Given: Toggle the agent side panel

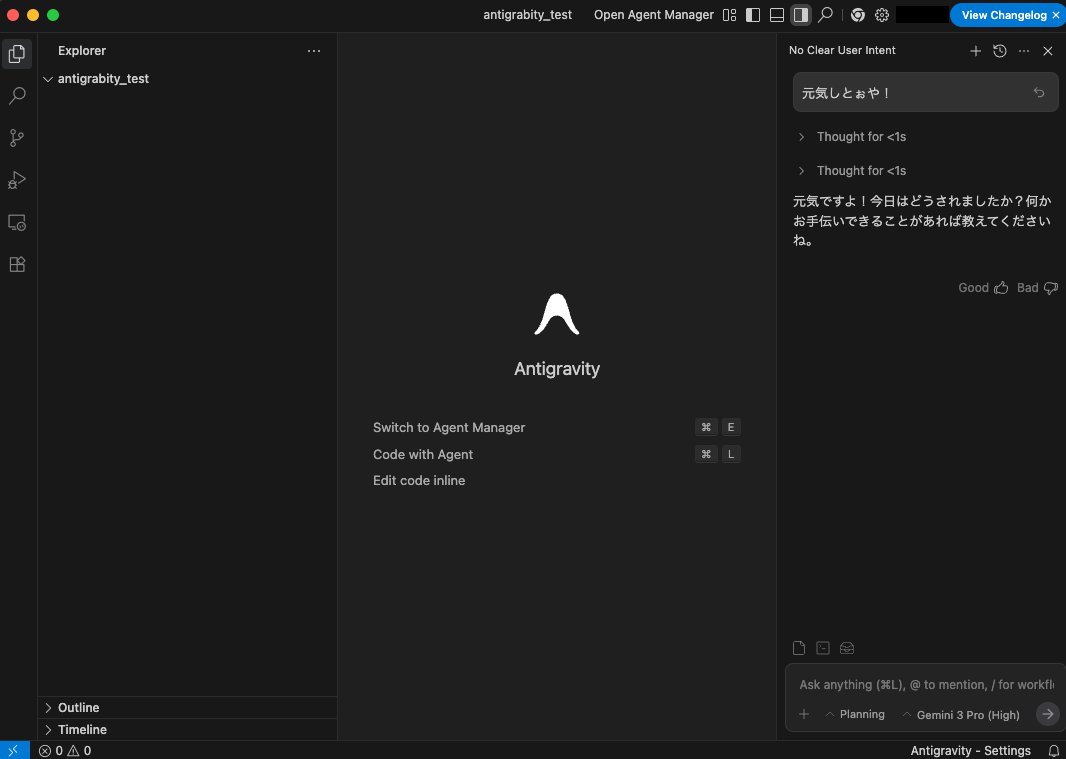Looking at the screenshot, I should (x=801, y=15).
